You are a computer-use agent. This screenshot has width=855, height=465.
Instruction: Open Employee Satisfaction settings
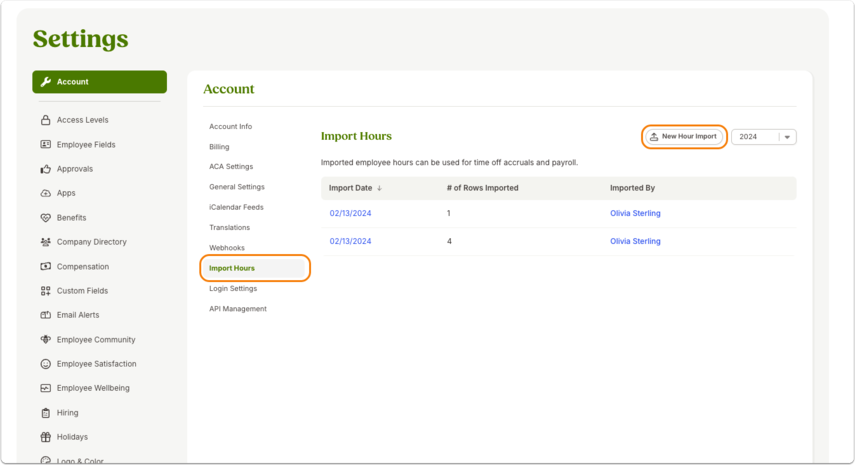pyautogui.click(x=97, y=364)
